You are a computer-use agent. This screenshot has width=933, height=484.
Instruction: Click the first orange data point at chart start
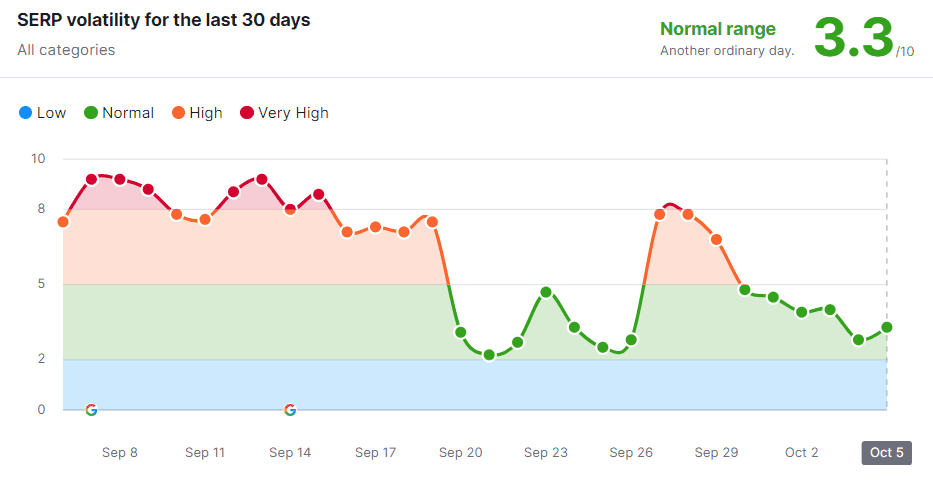coord(63,222)
